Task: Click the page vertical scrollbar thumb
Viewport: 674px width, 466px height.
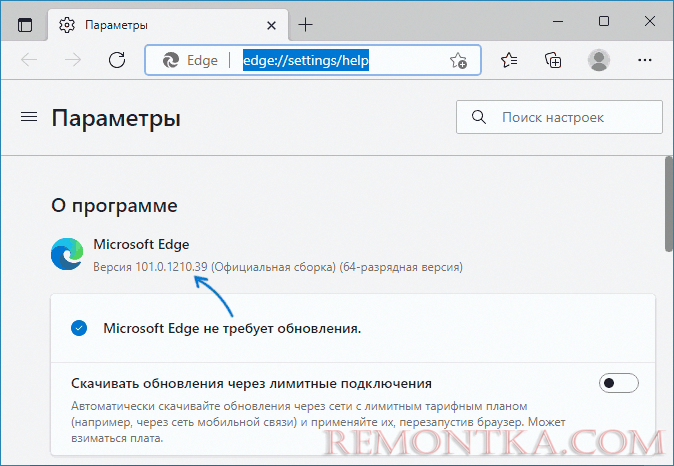Action: point(669,204)
